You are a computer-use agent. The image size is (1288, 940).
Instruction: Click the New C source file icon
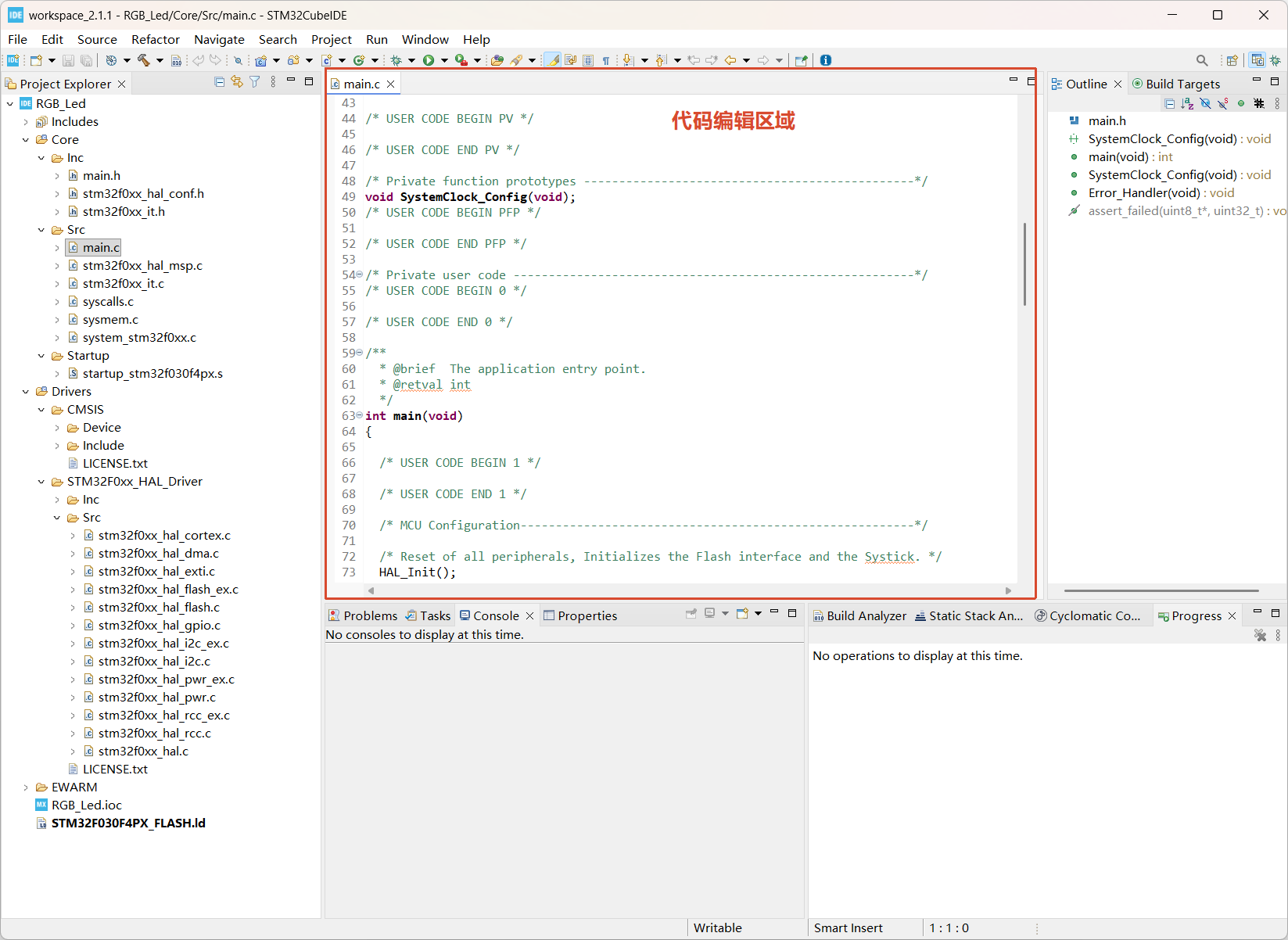(327, 60)
